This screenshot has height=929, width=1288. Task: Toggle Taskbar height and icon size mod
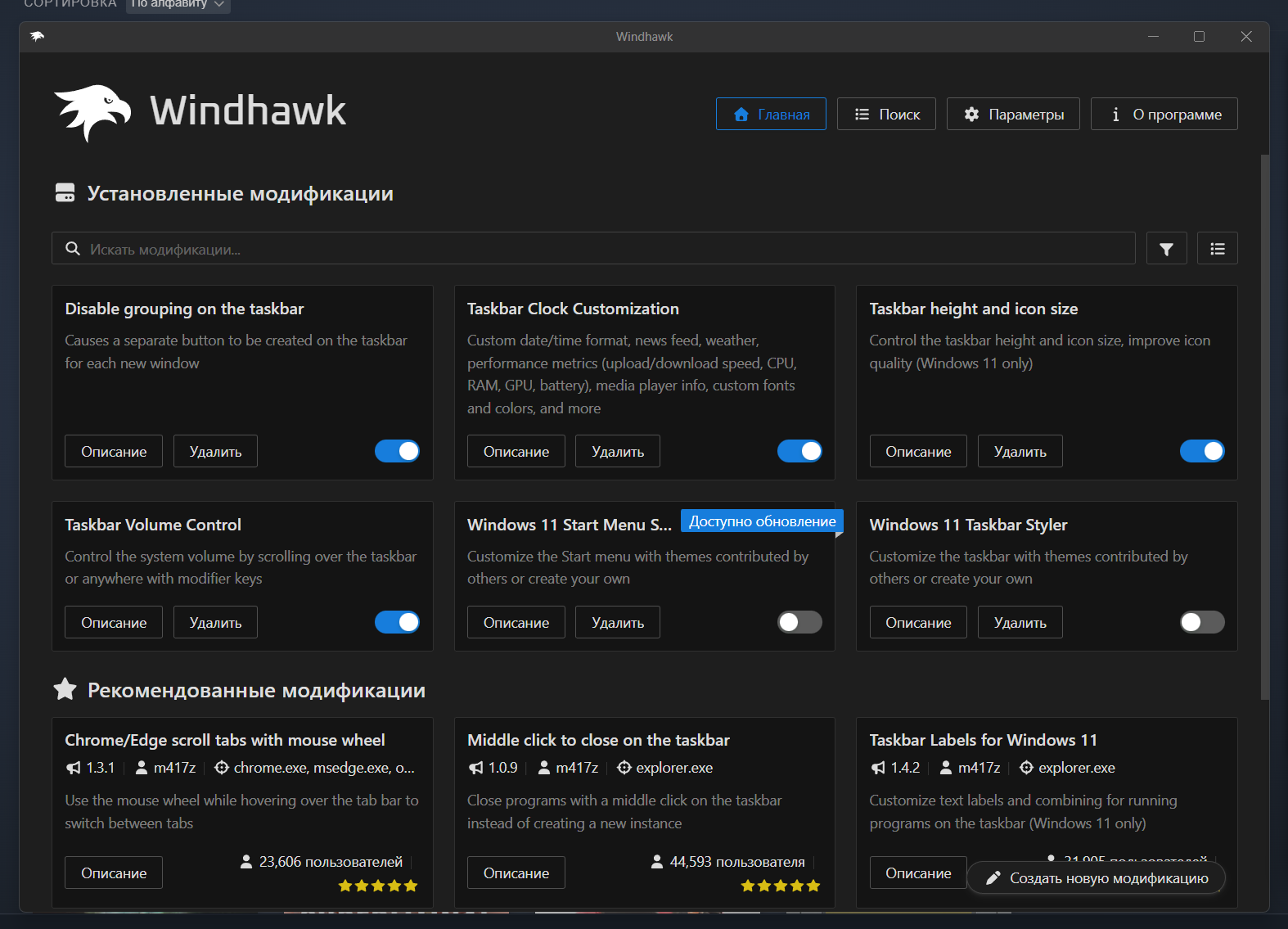1202,451
